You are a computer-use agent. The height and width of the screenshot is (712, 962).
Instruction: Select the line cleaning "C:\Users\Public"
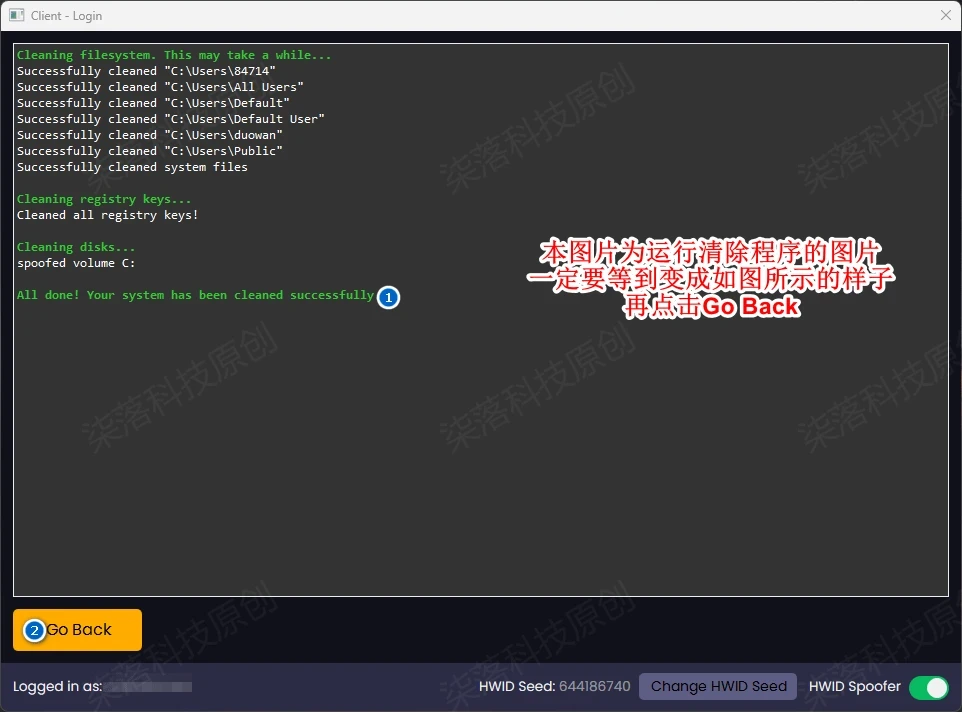150,151
